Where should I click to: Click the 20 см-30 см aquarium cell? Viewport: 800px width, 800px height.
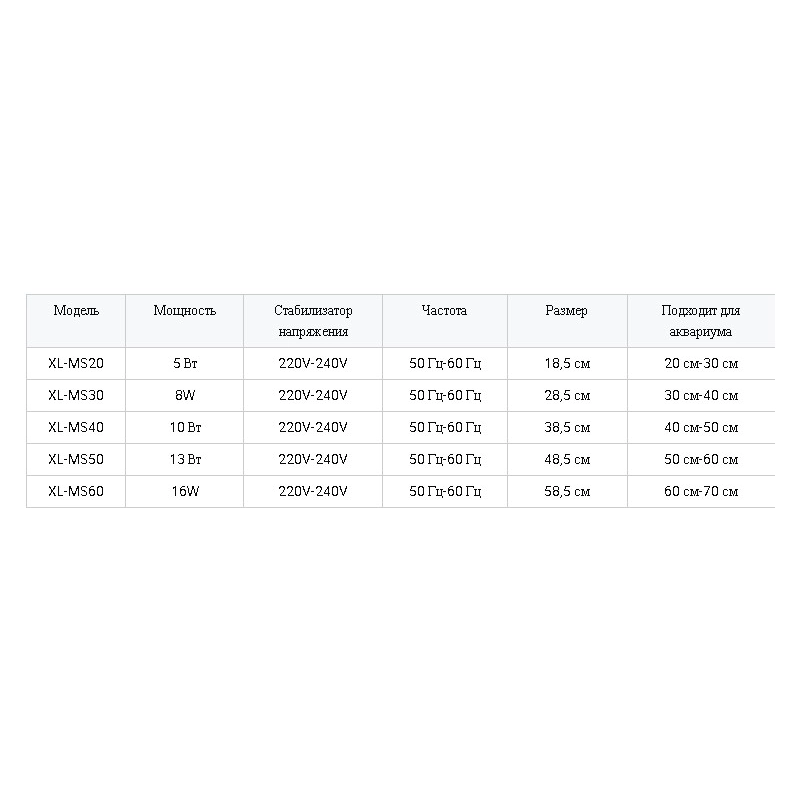(x=701, y=363)
